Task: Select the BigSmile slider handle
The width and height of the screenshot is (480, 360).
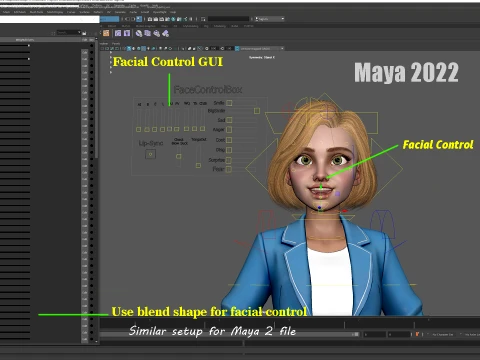Action: [257, 111]
